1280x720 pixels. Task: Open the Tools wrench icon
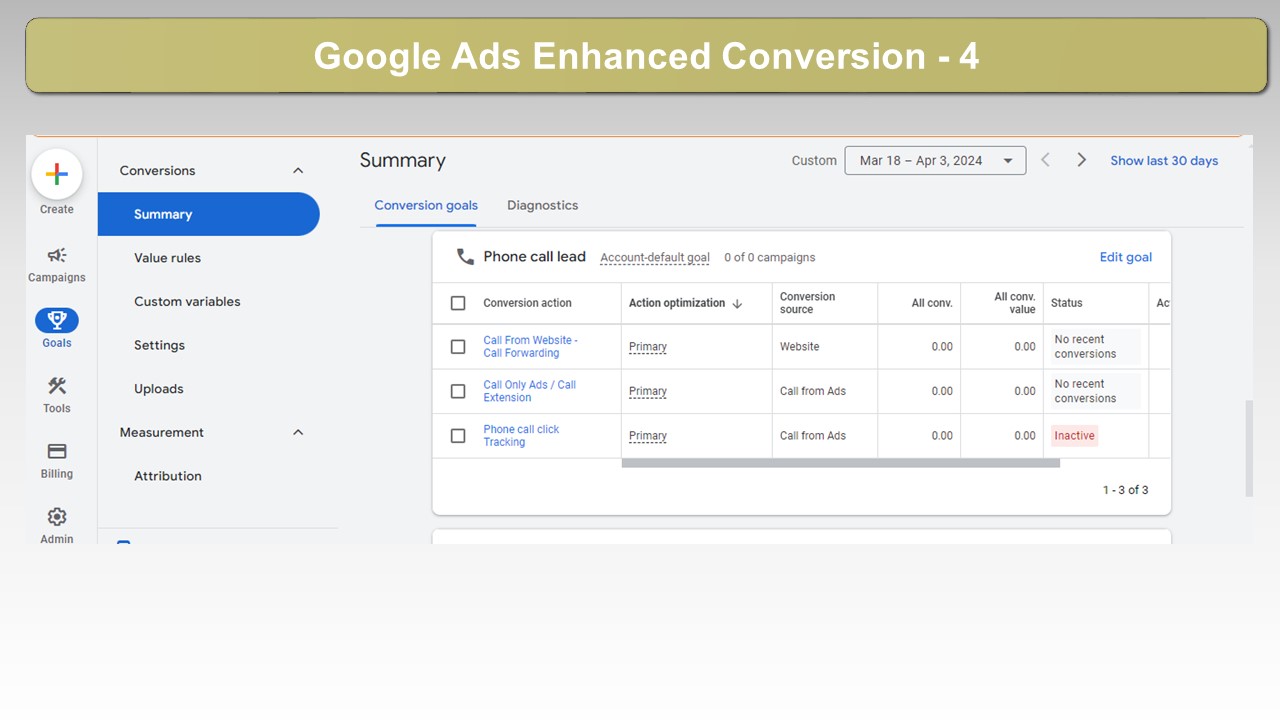[57, 386]
